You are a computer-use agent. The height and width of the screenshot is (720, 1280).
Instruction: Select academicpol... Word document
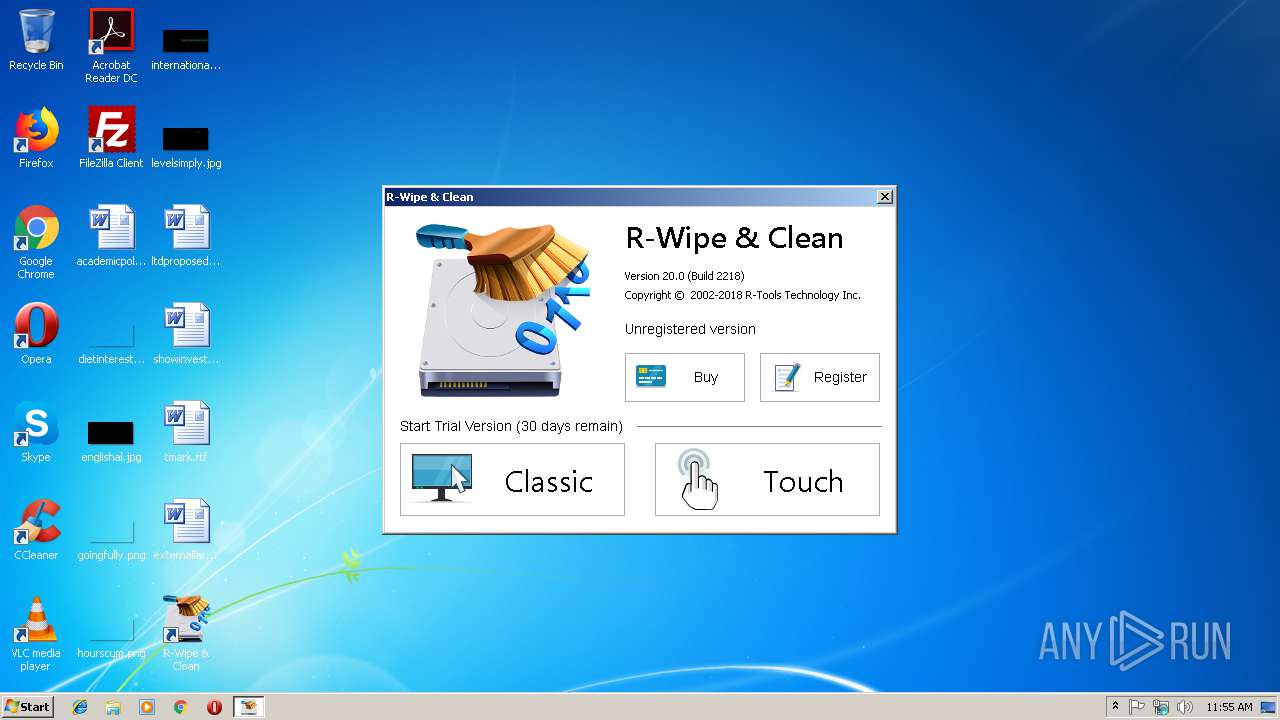point(111,236)
